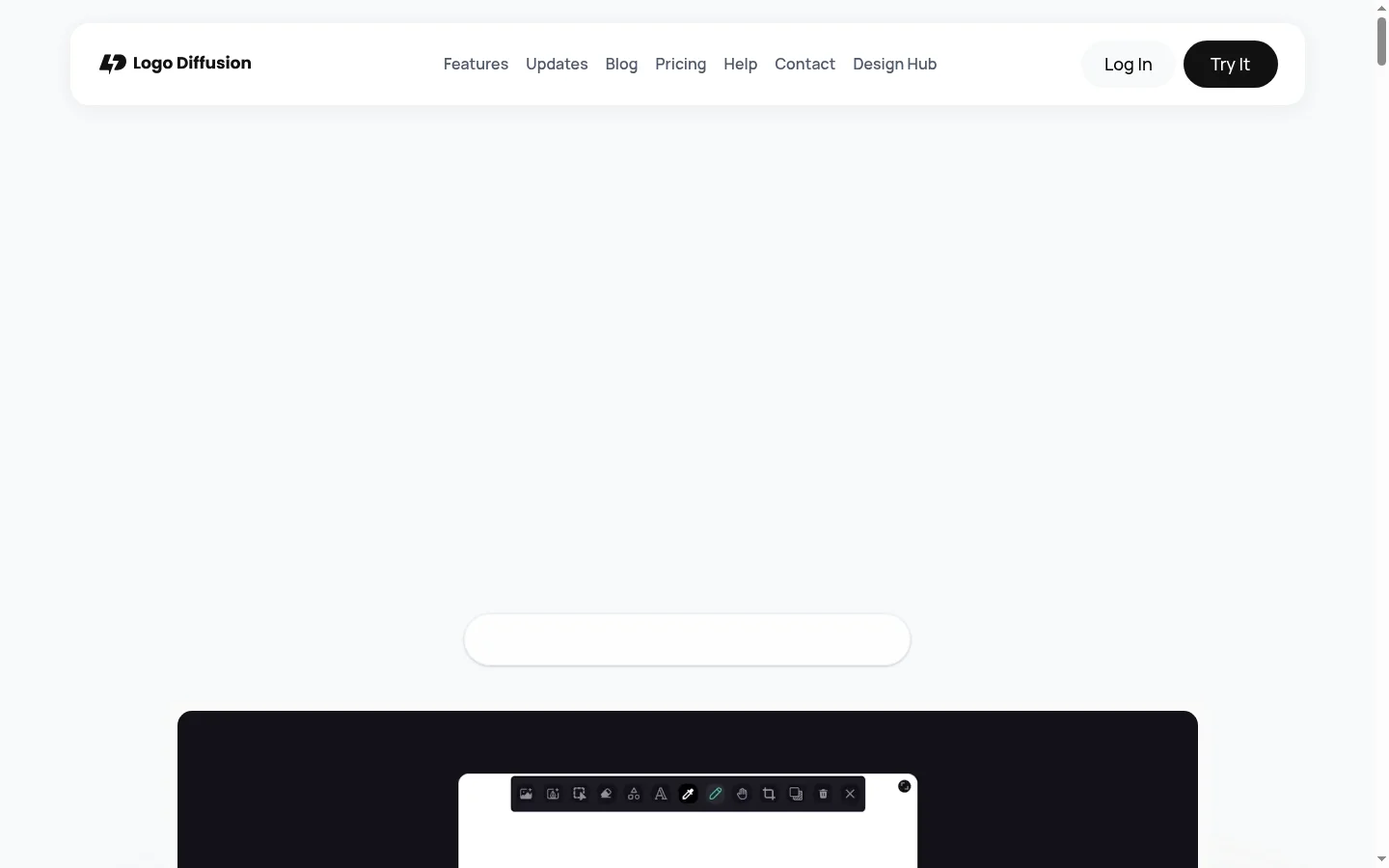Select the Crop tool
The width and height of the screenshot is (1389, 868).
click(769, 794)
